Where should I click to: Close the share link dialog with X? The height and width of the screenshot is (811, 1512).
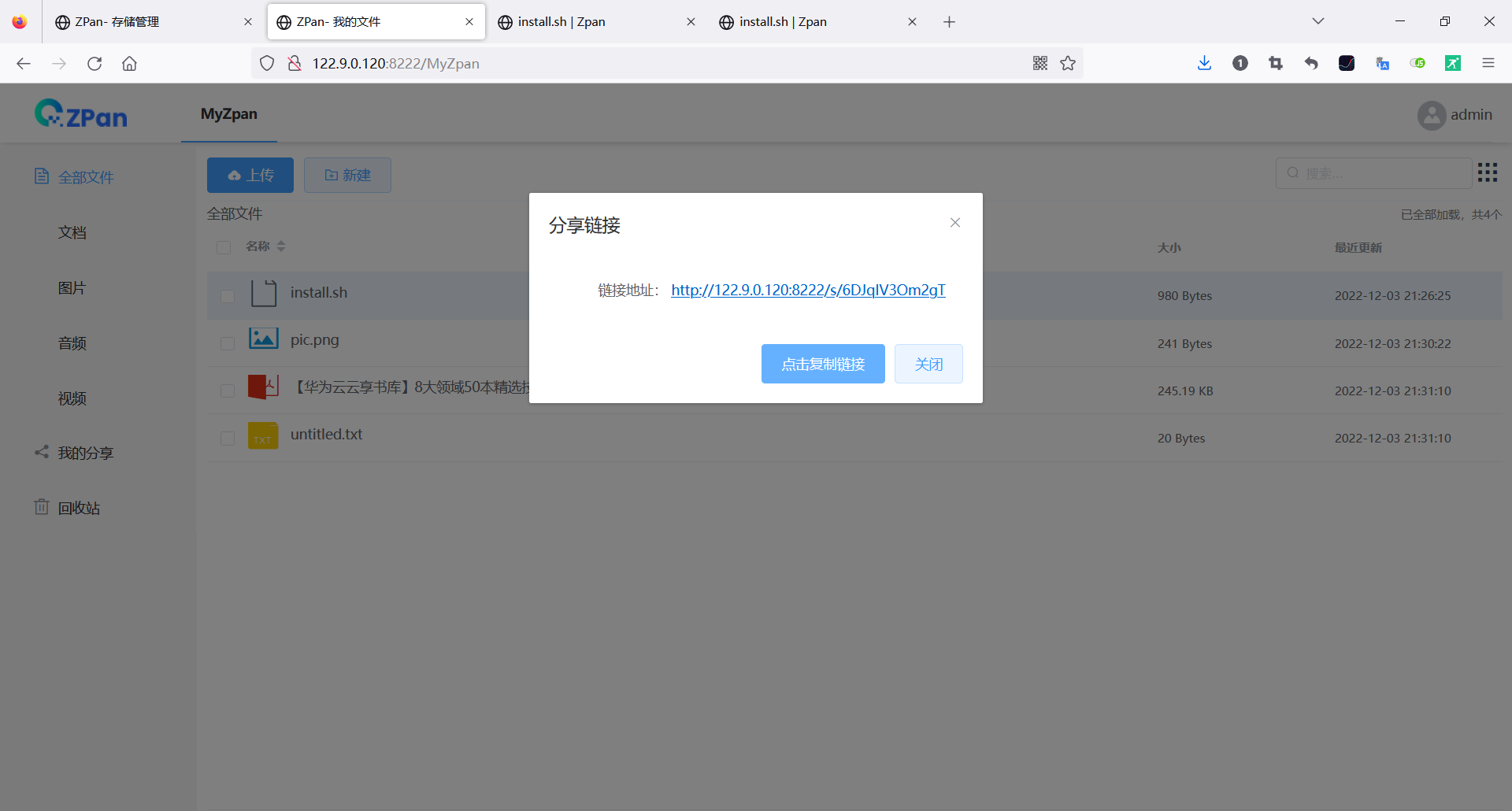[955, 223]
